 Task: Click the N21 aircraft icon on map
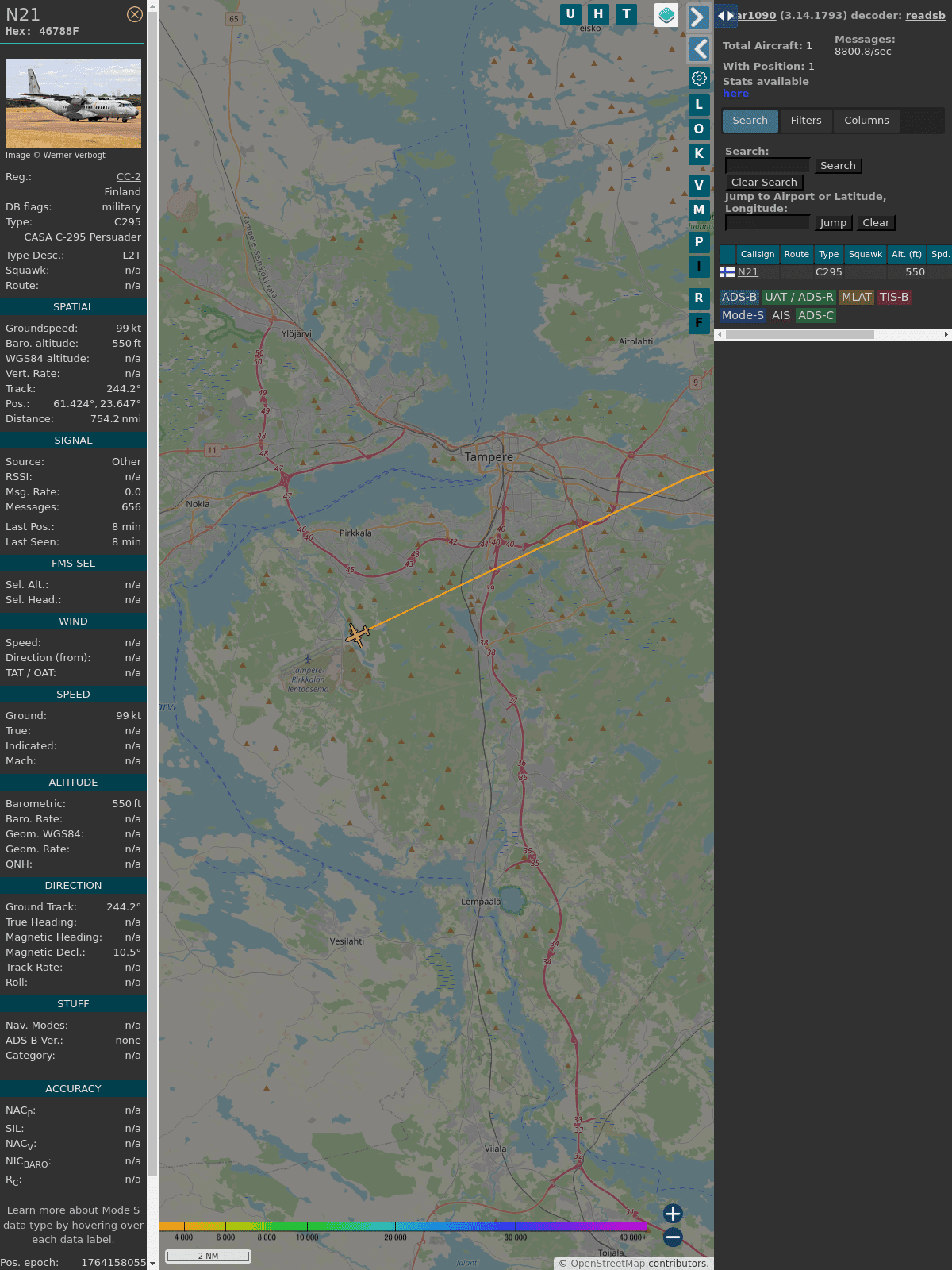point(358,635)
